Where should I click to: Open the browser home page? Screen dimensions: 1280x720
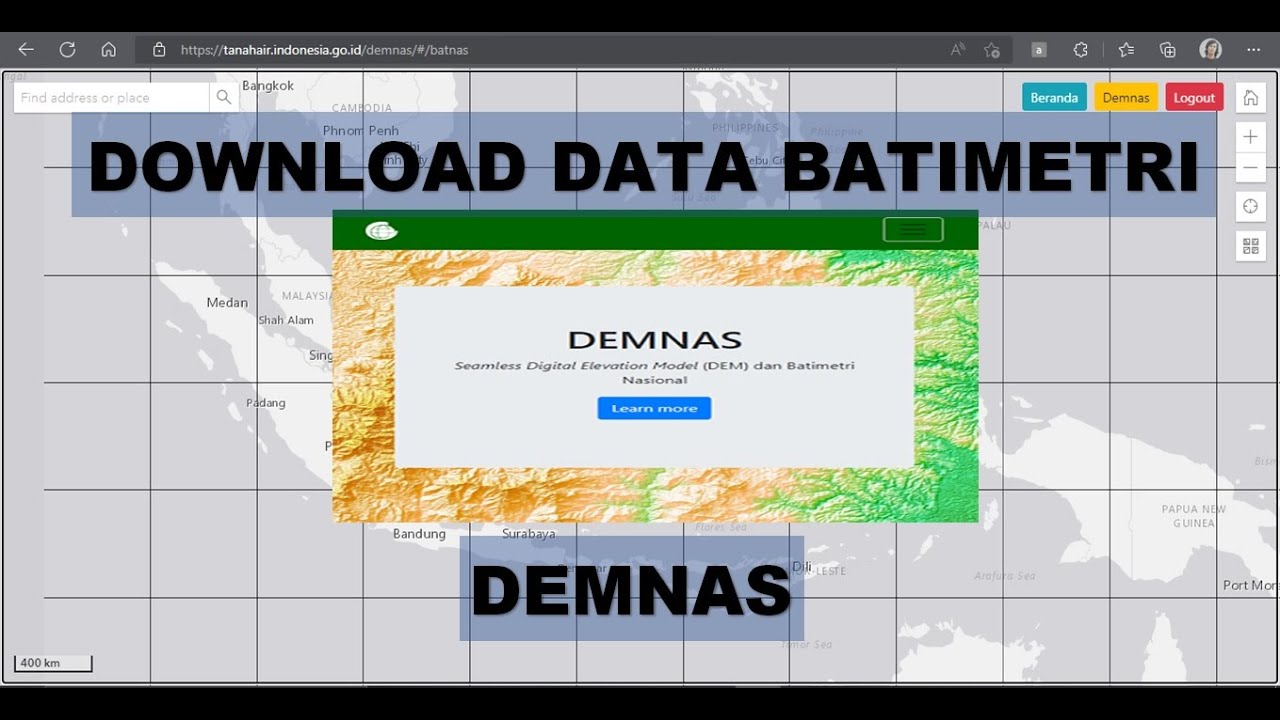(x=109, y=49)
